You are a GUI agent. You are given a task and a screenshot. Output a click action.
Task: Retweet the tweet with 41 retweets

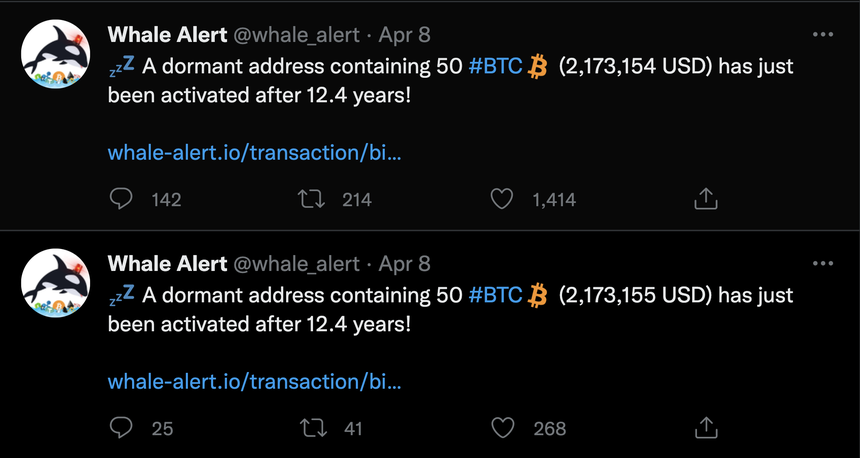tap(312, 428)
